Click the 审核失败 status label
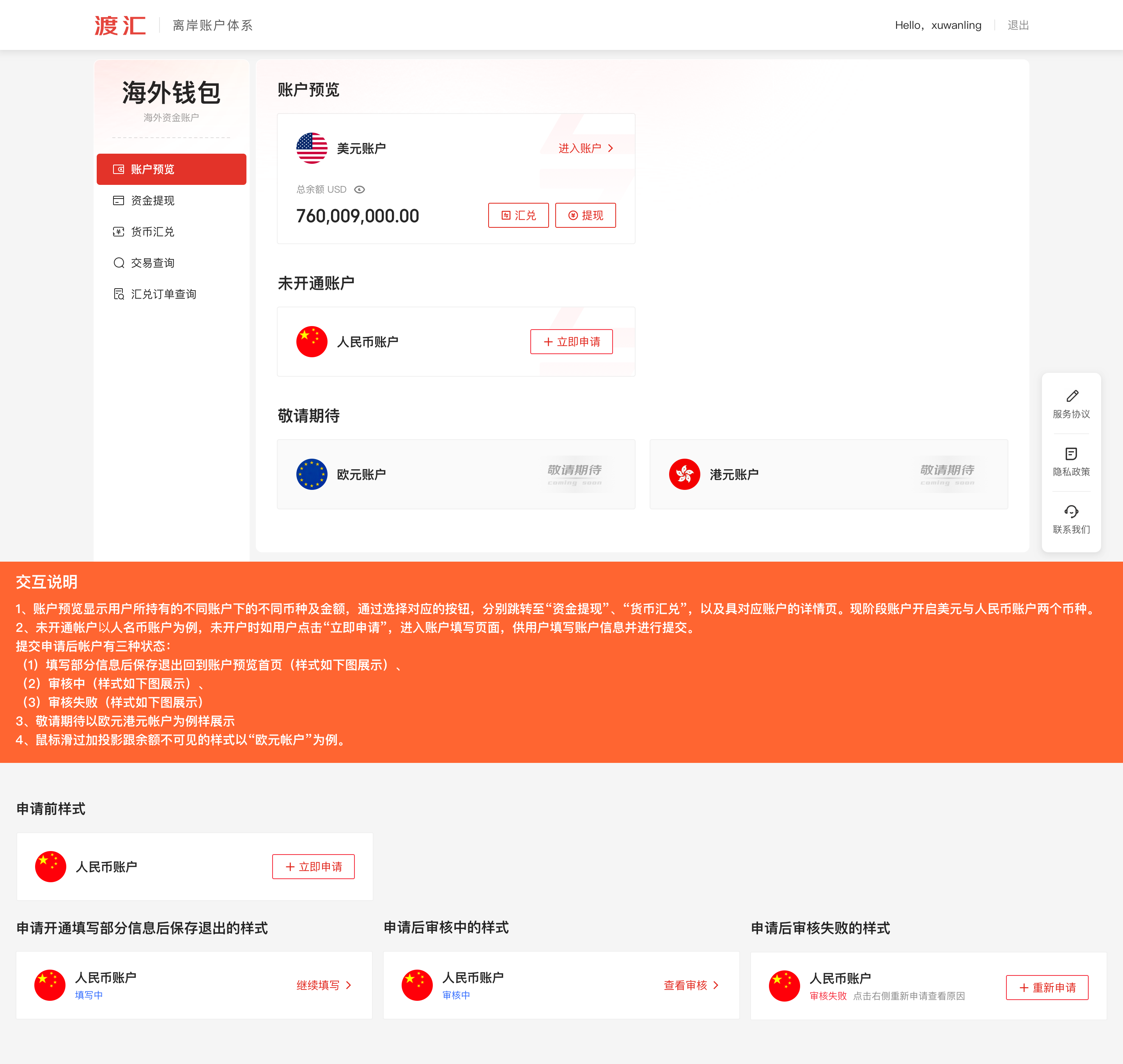1123x1064 pixels. pos(828,996)
